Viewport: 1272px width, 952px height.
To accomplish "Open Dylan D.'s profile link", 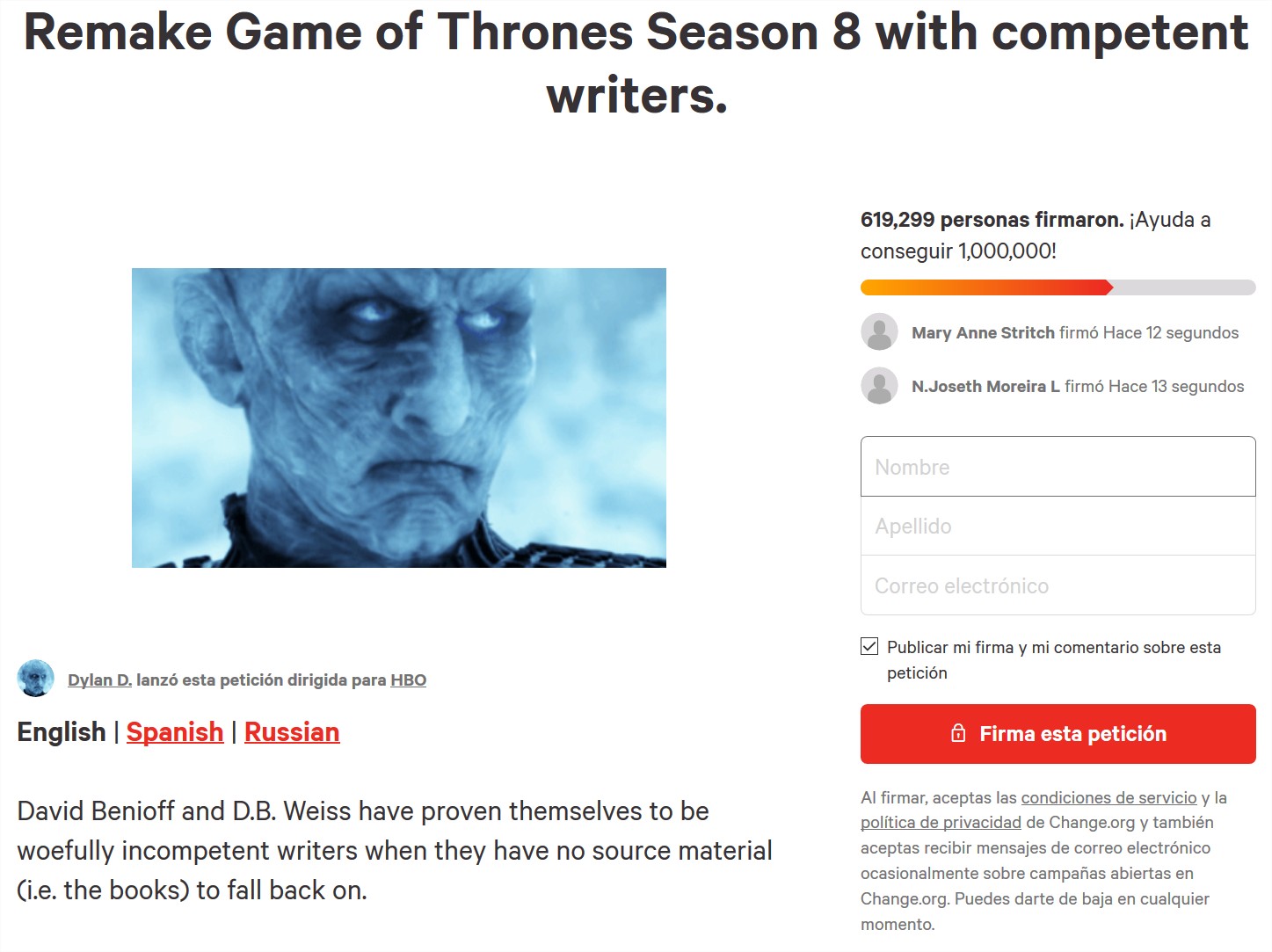I will coord(99,679).
